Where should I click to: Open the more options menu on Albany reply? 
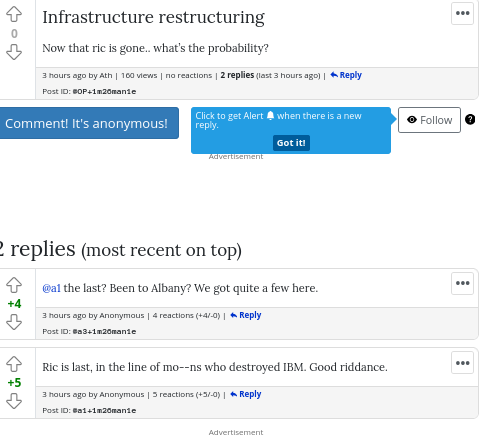click(x=462, y=283)
